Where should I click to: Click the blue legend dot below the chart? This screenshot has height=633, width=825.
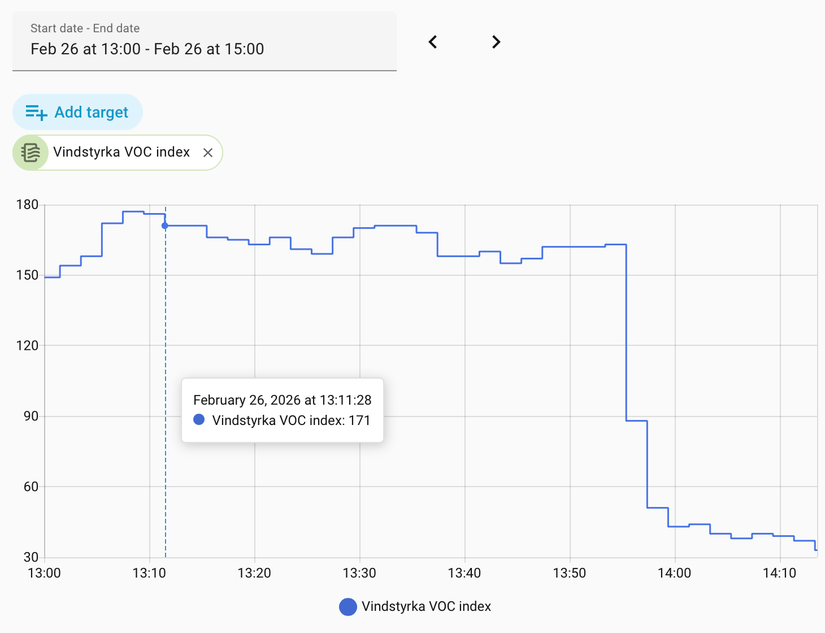point(347,606)
